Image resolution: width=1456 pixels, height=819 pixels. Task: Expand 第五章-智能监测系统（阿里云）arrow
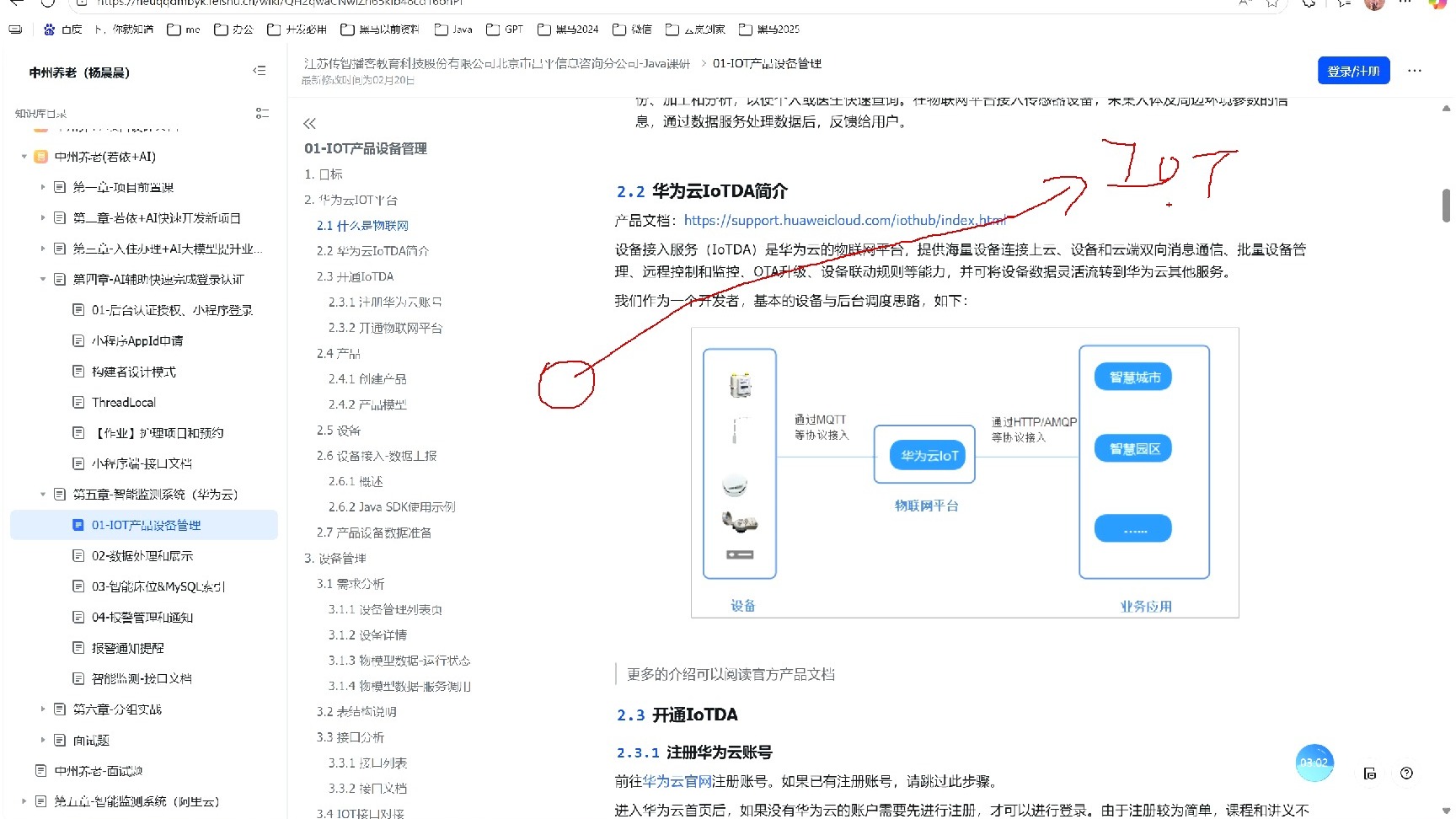coord(24,801)
